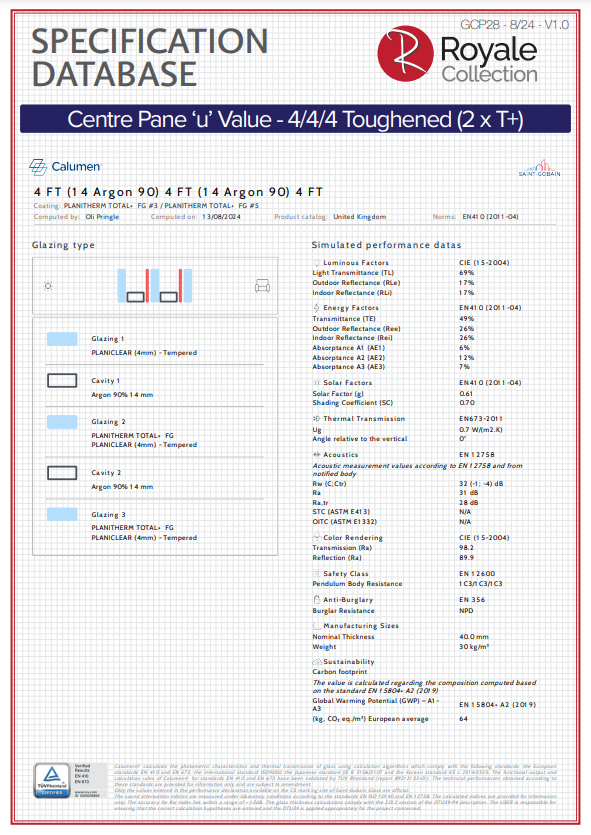This screenshot has height=835, width=591.
Task: Click the Solar Factor (g) value '0.61'
Action: 466,394
